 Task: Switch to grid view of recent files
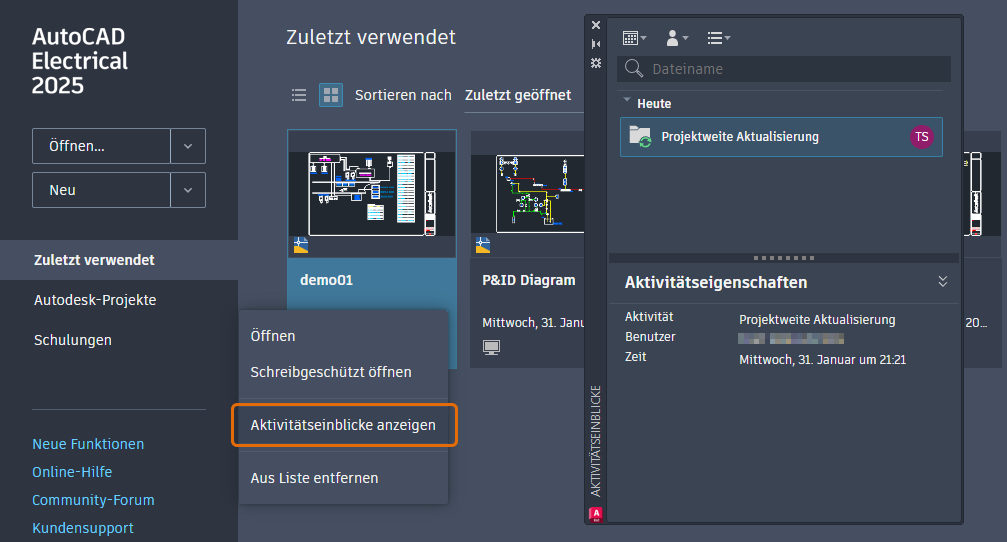pos(331,95)
